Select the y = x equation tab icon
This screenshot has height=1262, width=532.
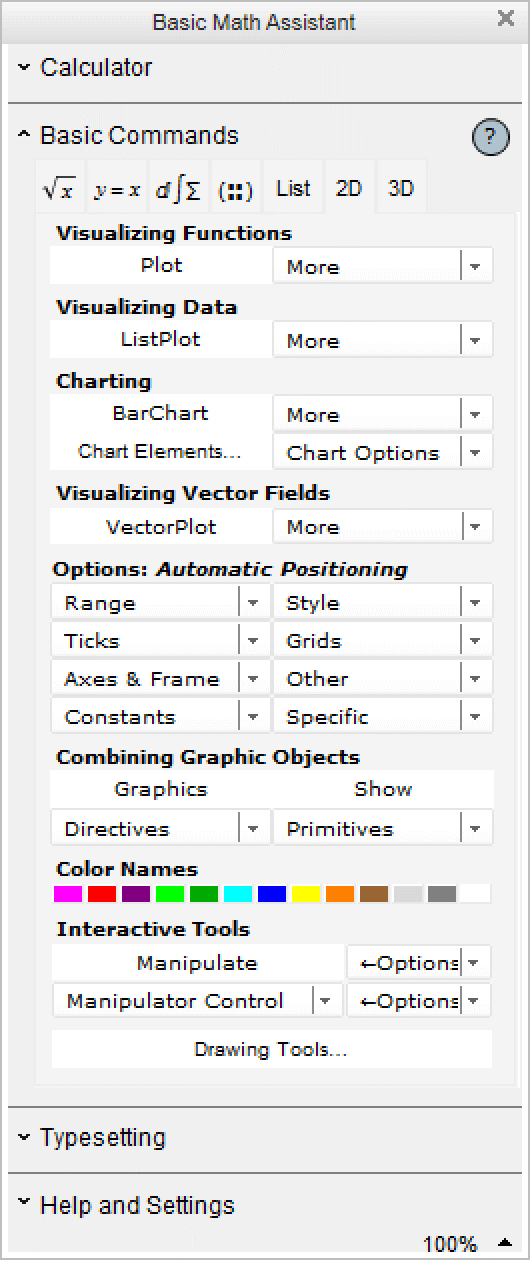[x=117, y=188]
